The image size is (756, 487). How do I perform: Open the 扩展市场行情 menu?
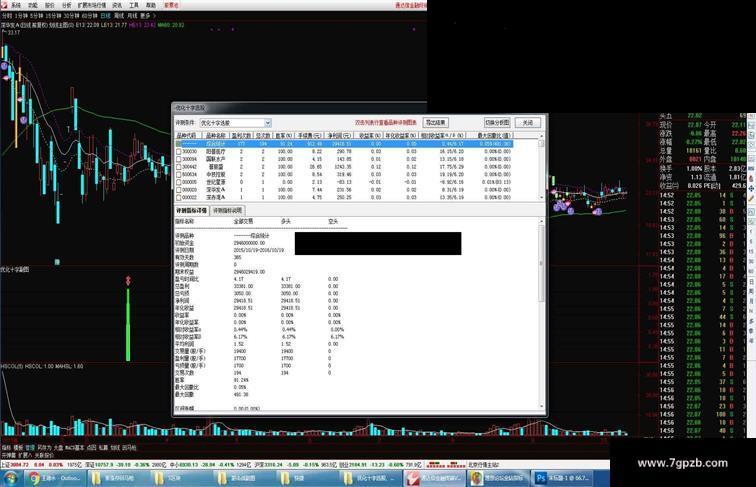point(92,5)
